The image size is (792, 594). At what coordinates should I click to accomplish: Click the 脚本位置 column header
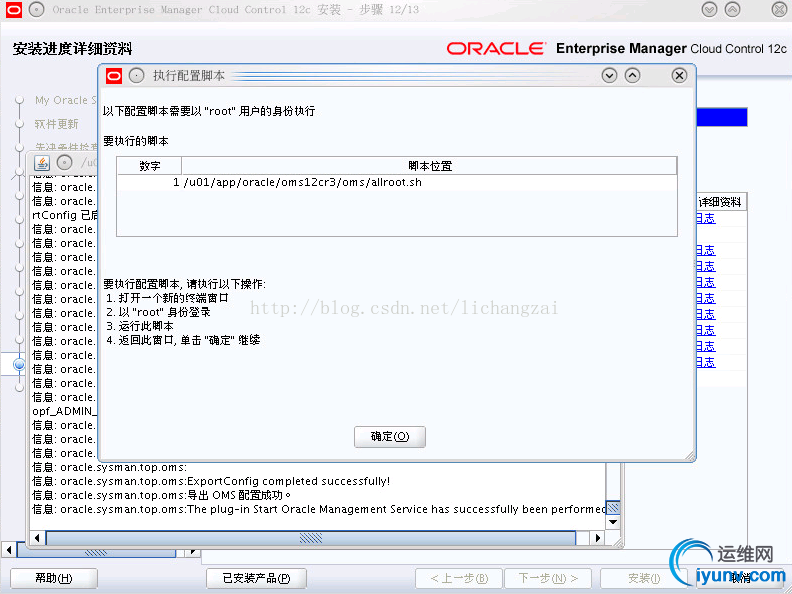(429, 166)
